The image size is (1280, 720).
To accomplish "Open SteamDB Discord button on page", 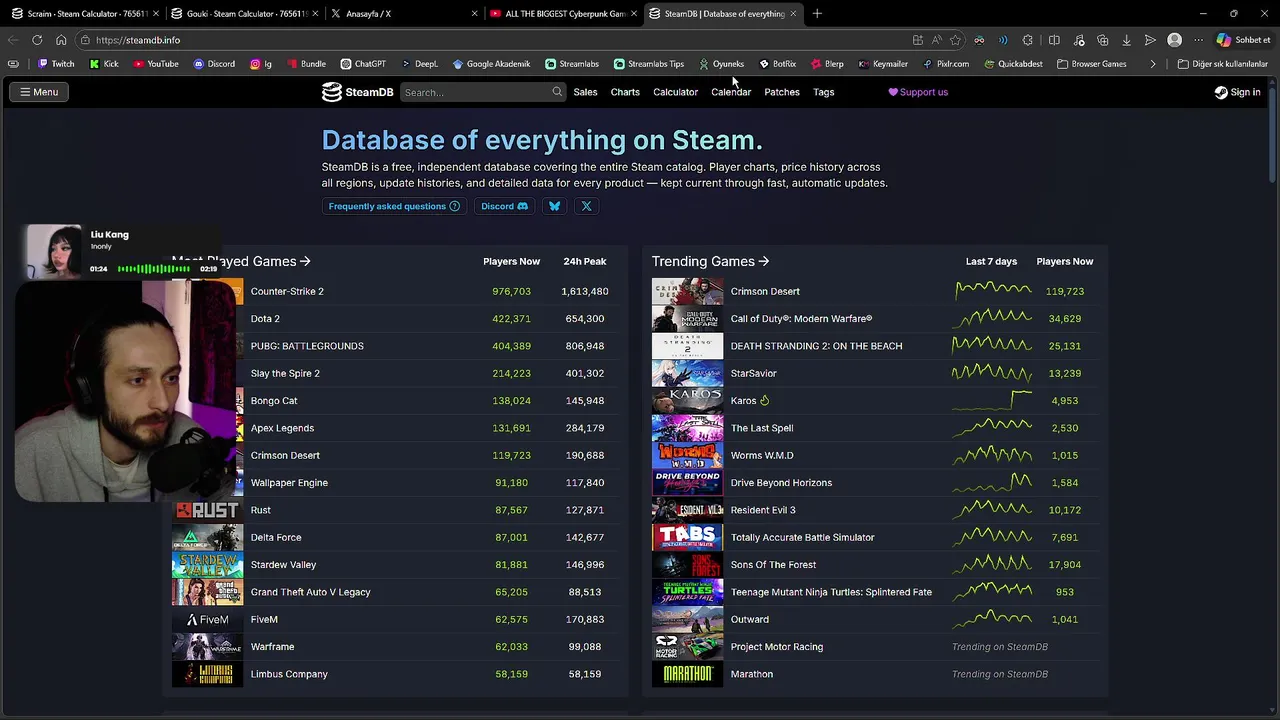I will tap(504, 206).
